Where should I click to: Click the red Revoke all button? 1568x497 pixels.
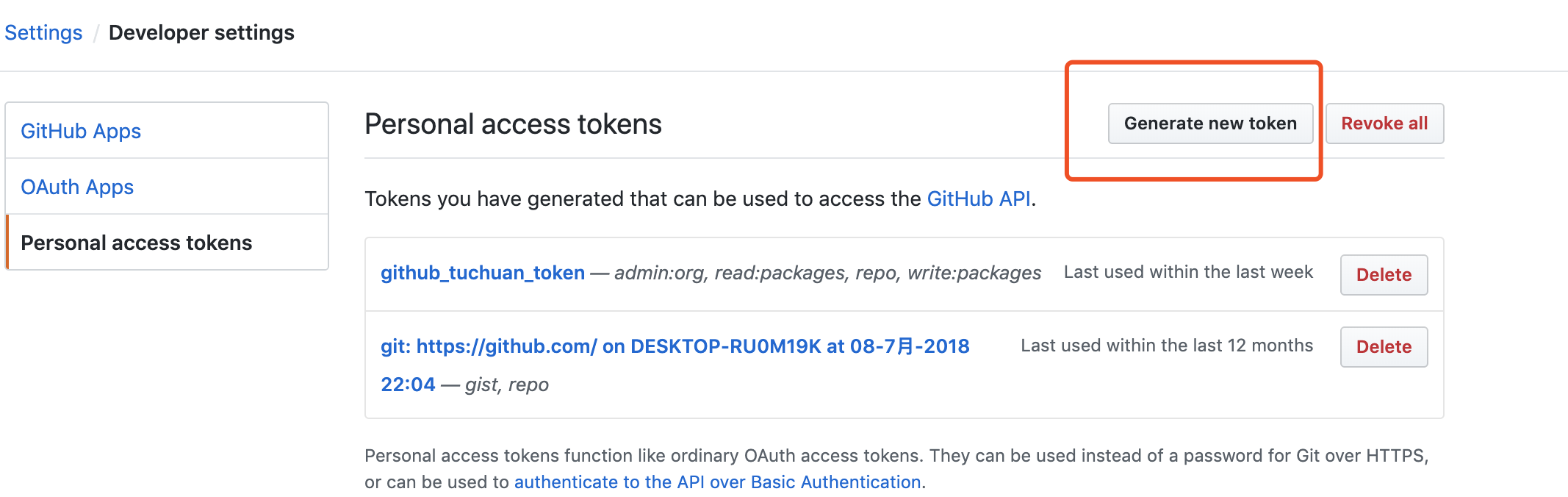point(1384,124)
